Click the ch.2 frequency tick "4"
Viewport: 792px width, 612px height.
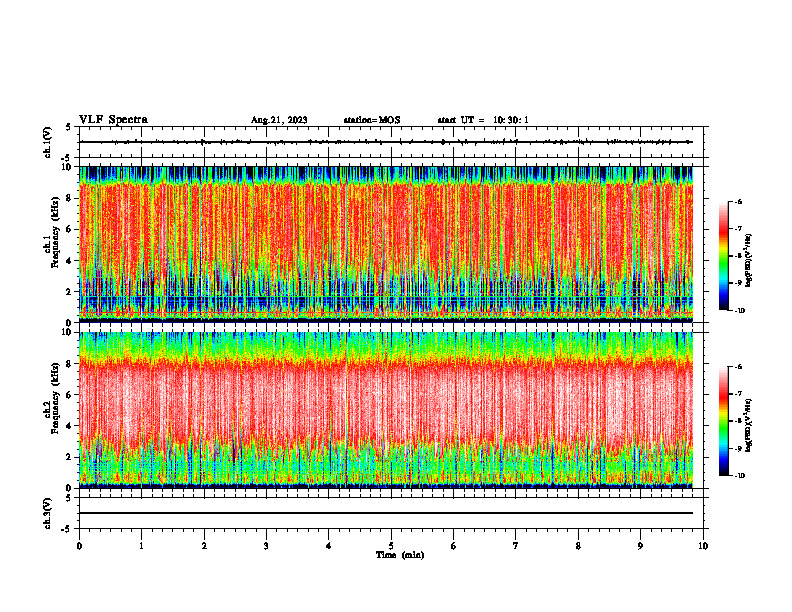click(x=70, y=426)
